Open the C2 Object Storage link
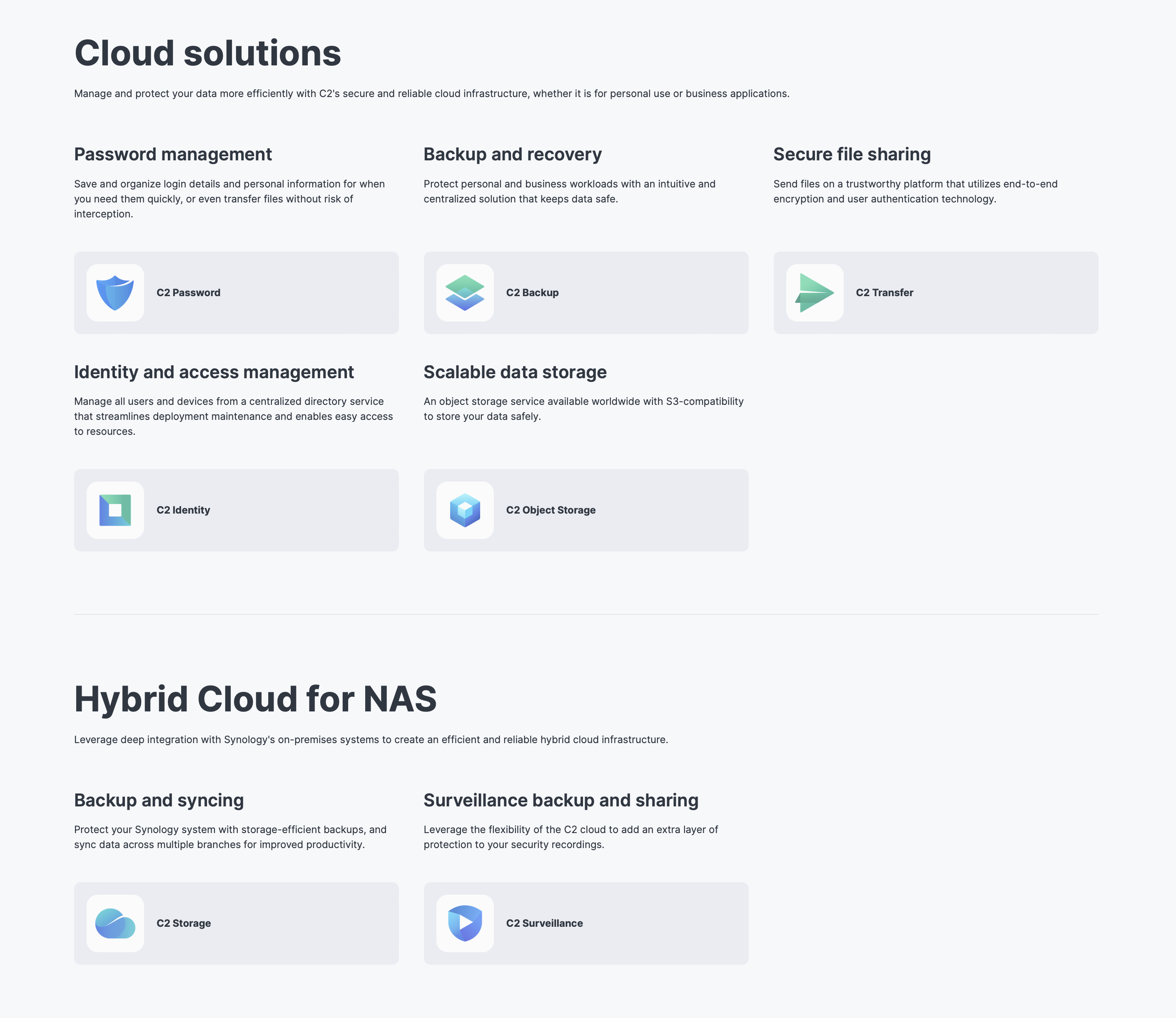The image size is (1176, 1018). (x=586, y=510)
